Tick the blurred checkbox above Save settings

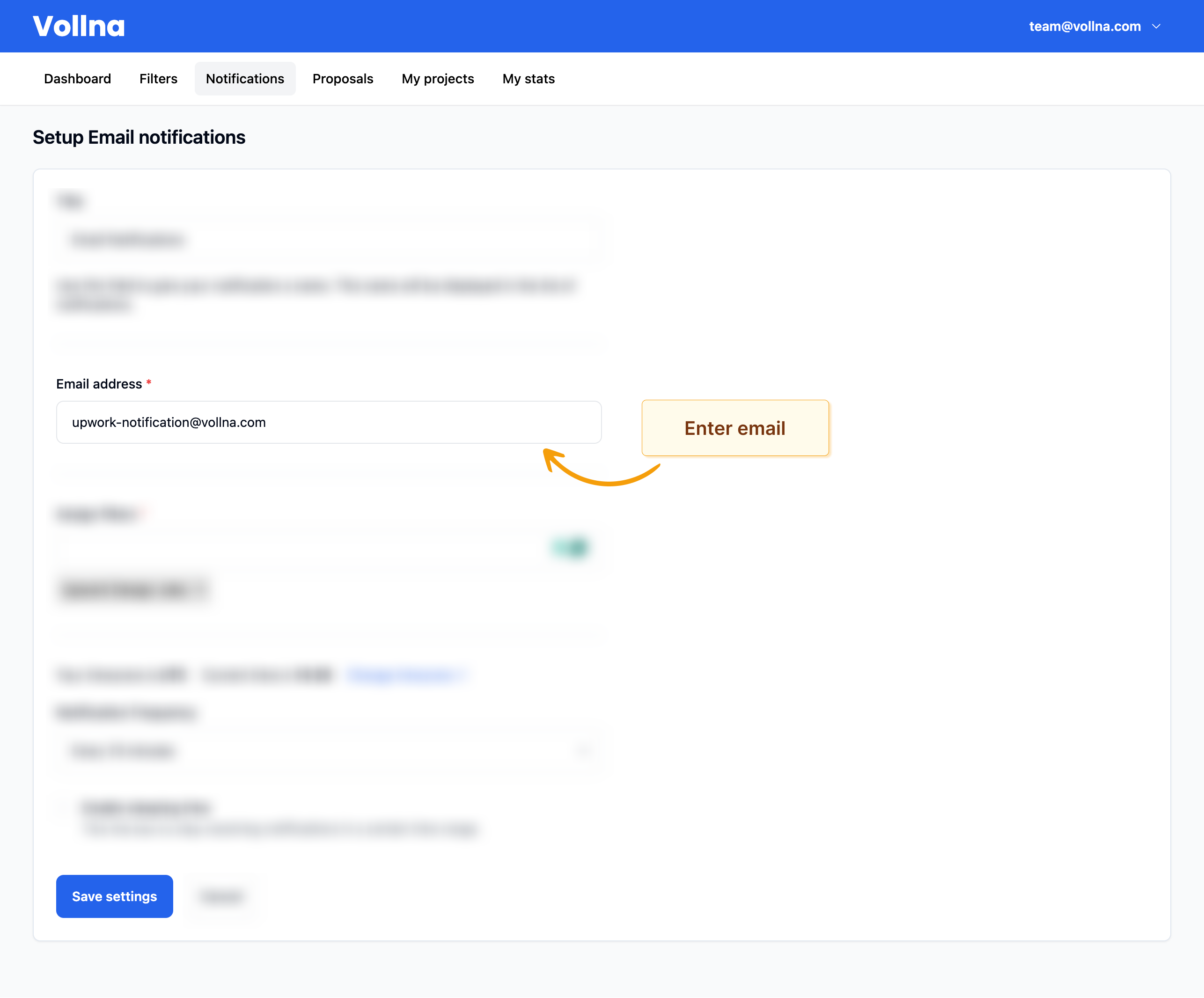point(63,808)
